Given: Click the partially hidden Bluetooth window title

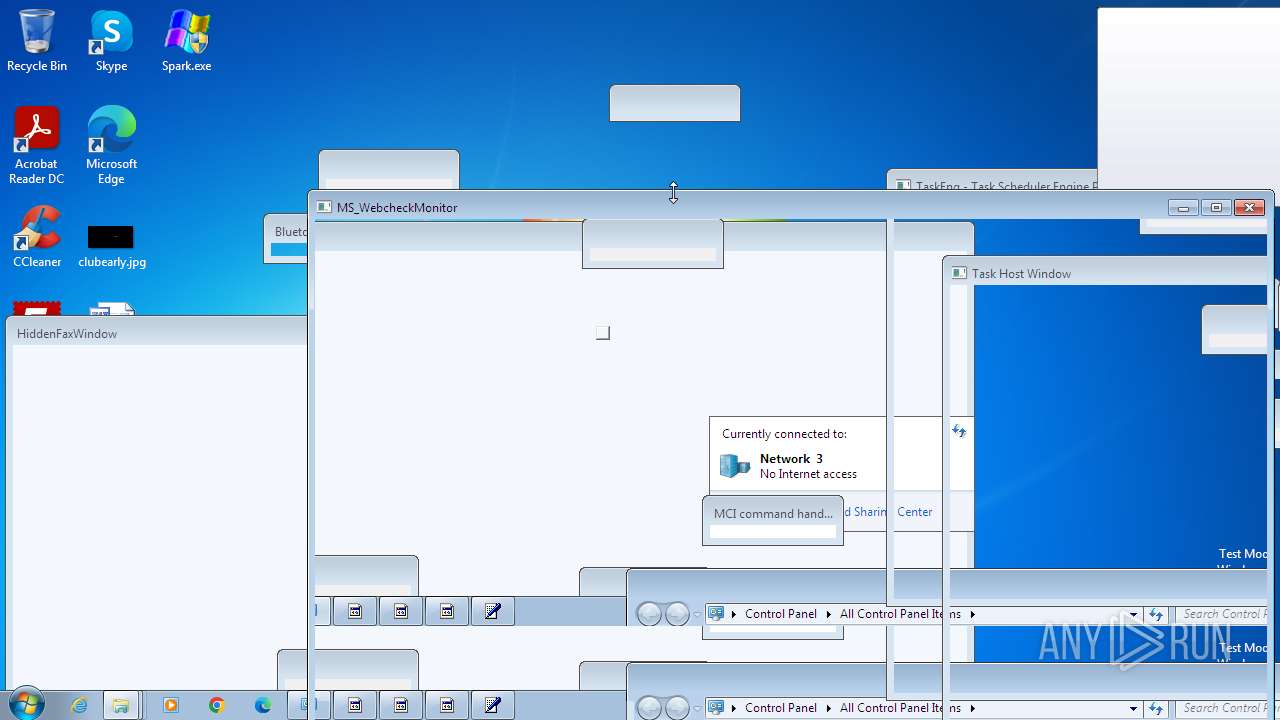Looking at the screenshot, I should (290, 232).
